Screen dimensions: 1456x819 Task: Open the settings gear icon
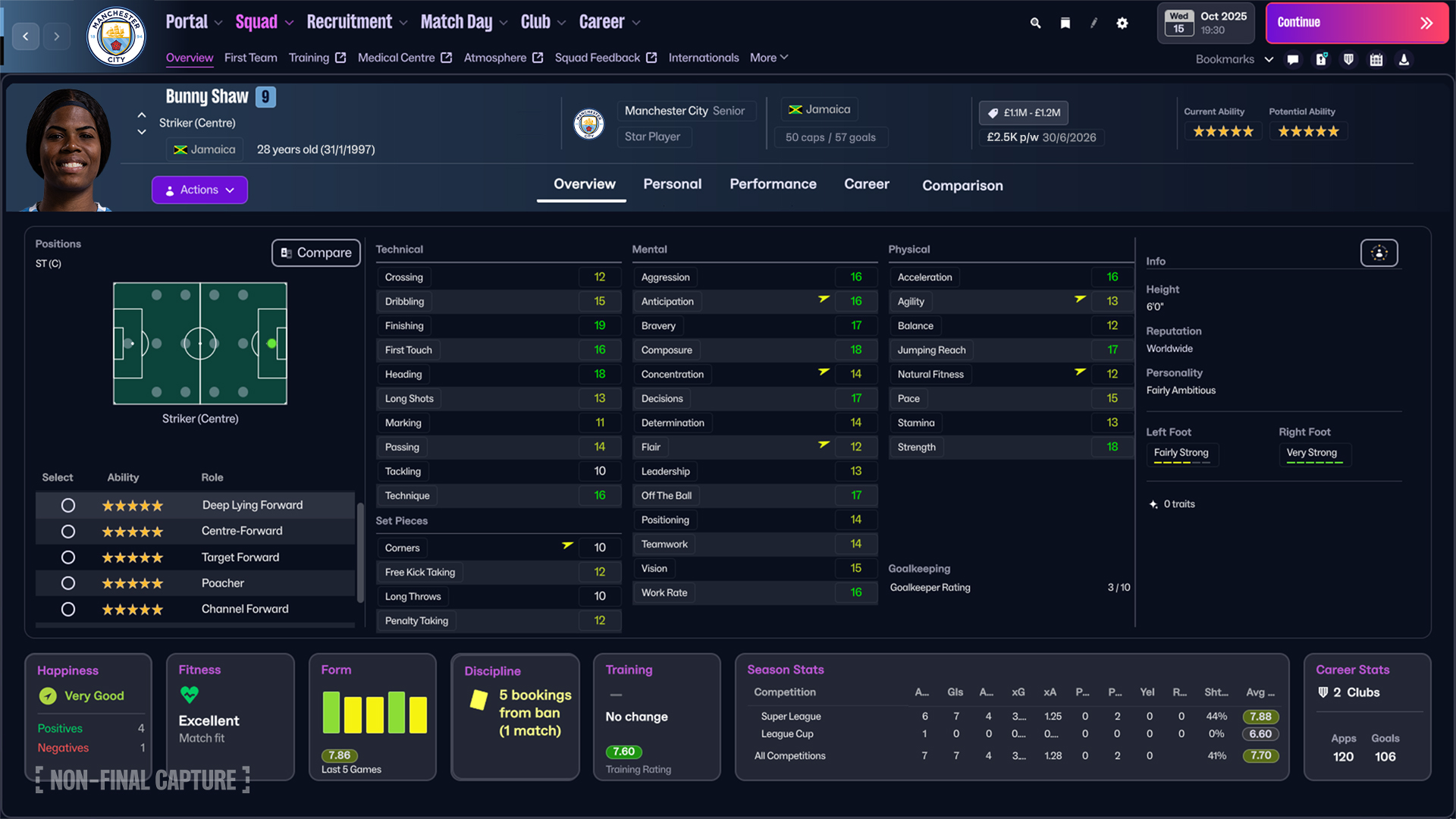[1122, 23]
